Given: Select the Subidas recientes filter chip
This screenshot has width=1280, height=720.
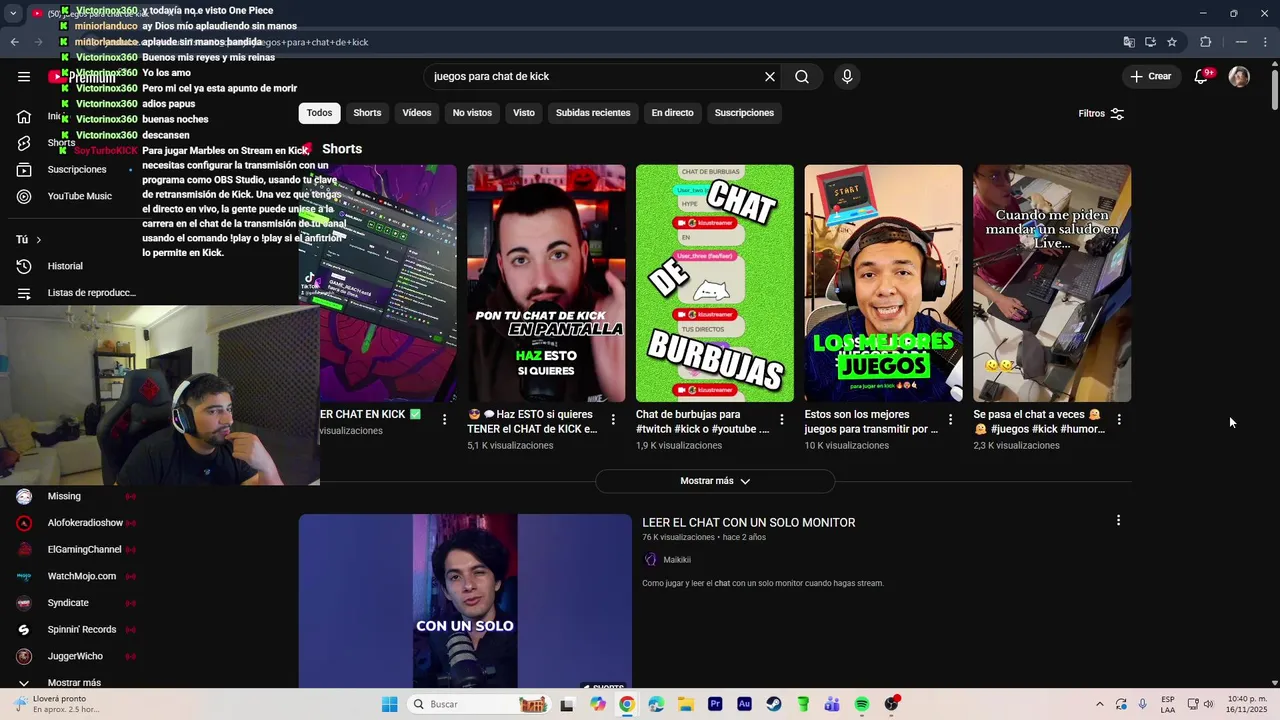Looking at the screenshot, I should click(593, 113).
